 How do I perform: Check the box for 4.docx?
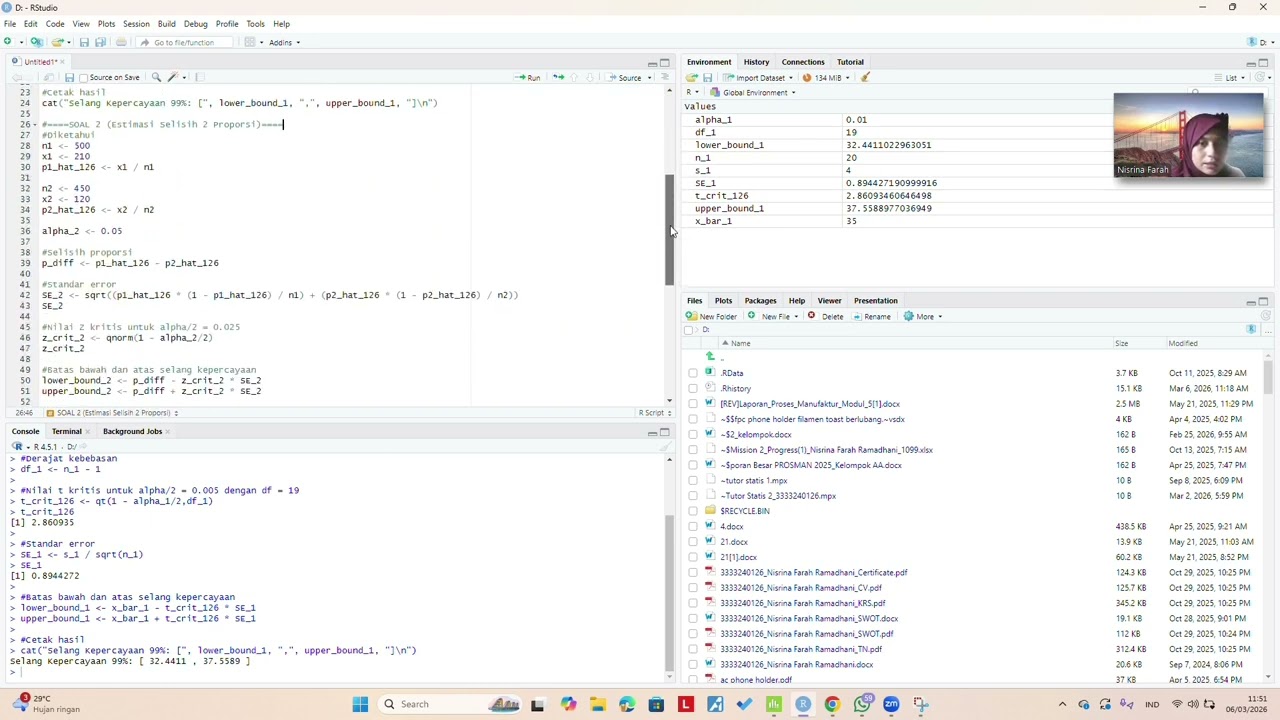(693, 526)
